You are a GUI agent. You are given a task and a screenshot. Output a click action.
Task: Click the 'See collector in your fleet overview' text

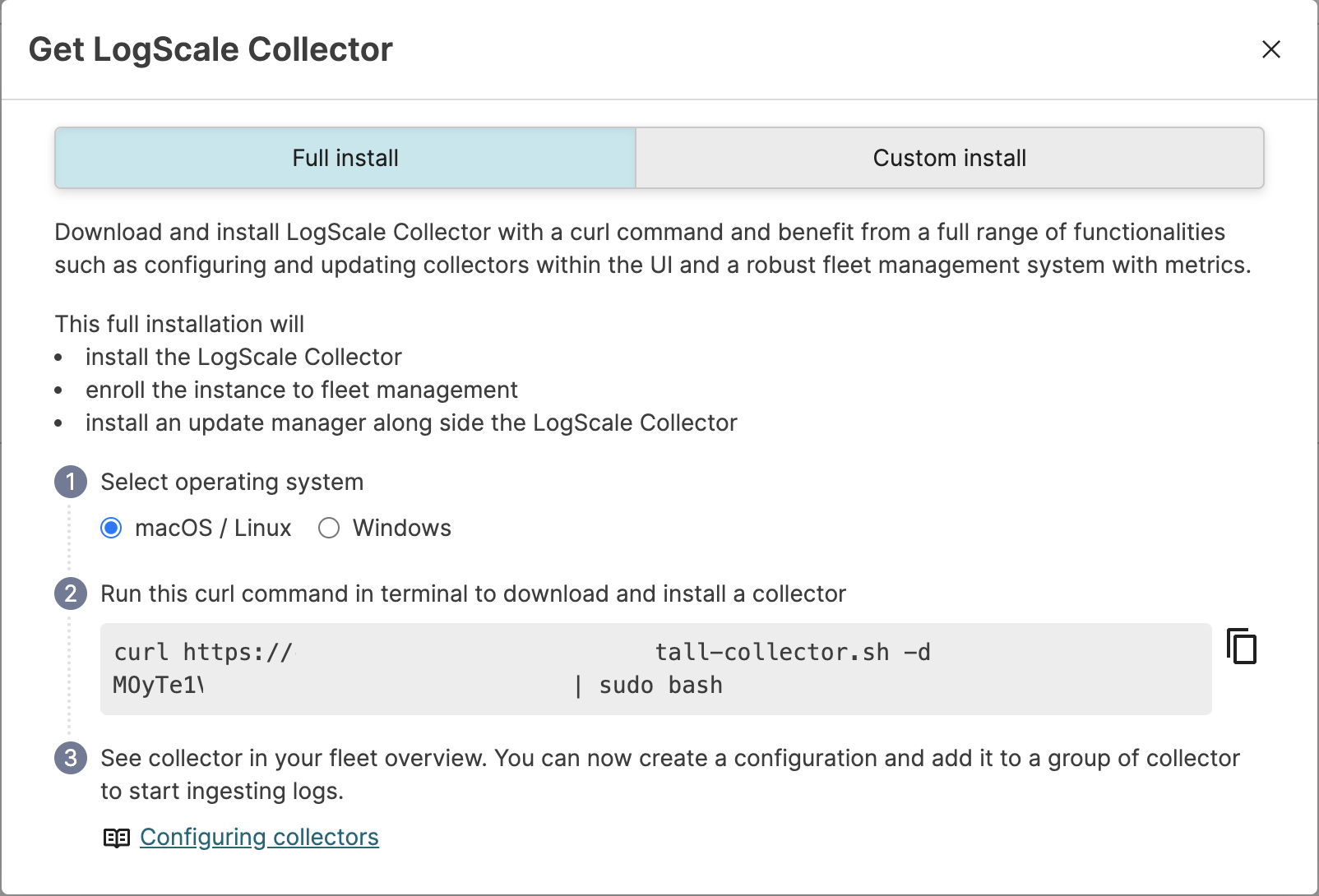click(x=670, y=774)
